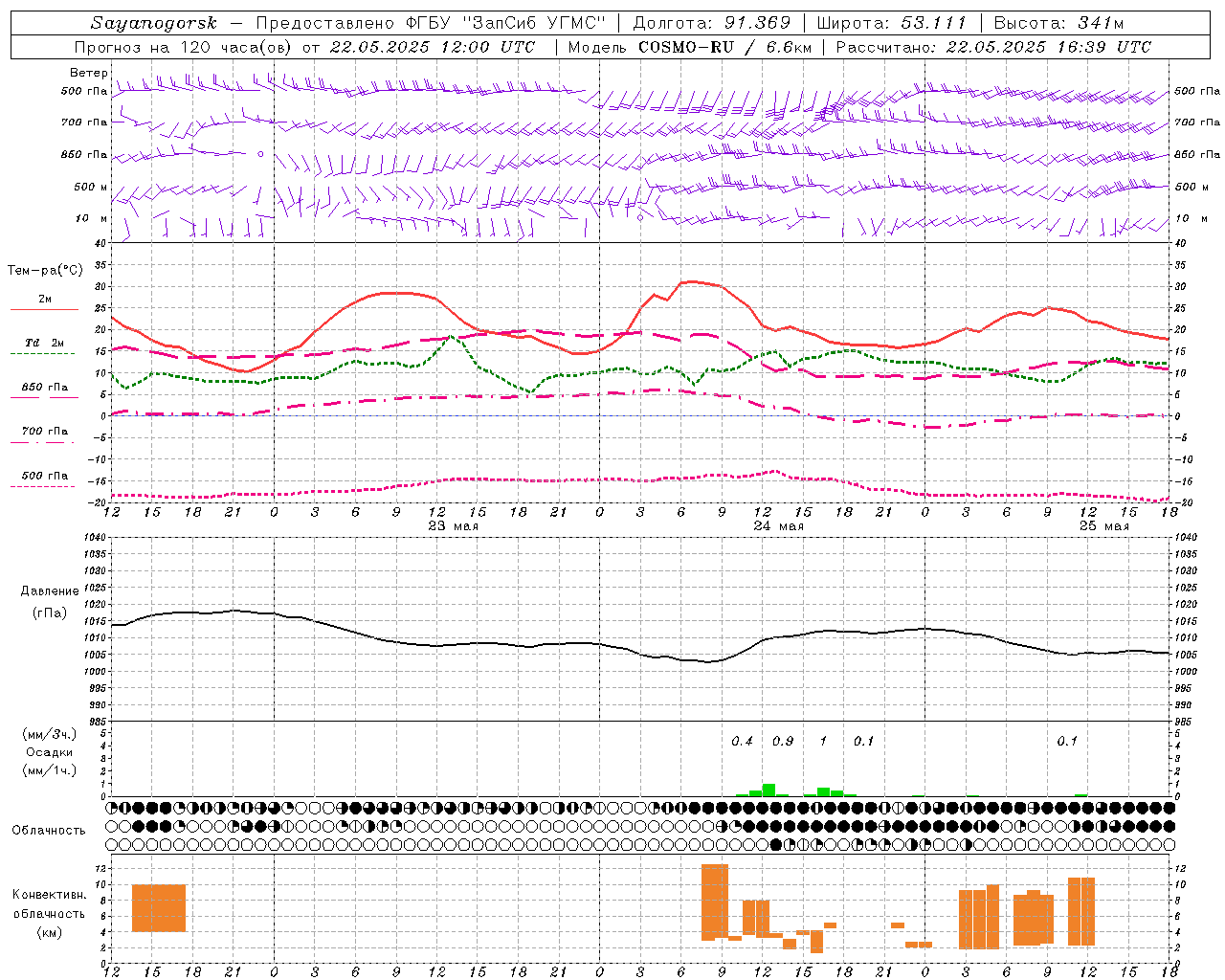Click the 25 мая date label
Image resolution: width=1225 pixels, height=980 pixels.
[1103, 526]
